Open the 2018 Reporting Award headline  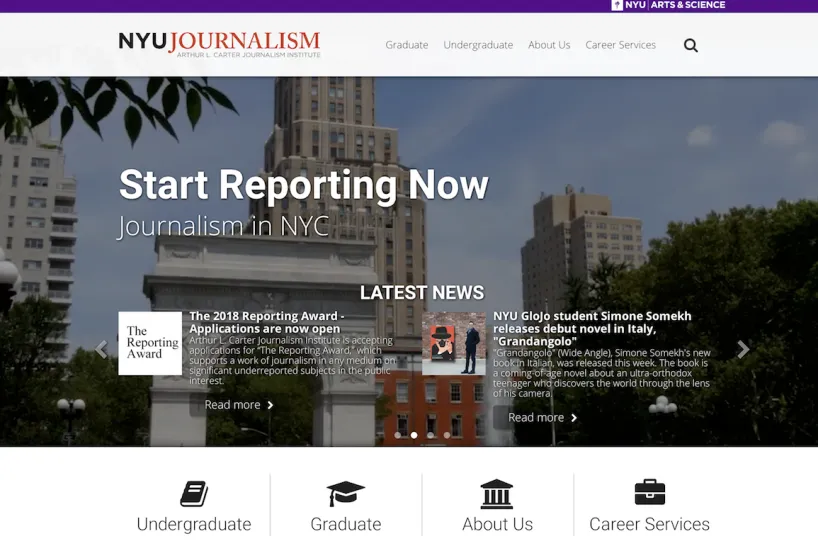(267, 322)
